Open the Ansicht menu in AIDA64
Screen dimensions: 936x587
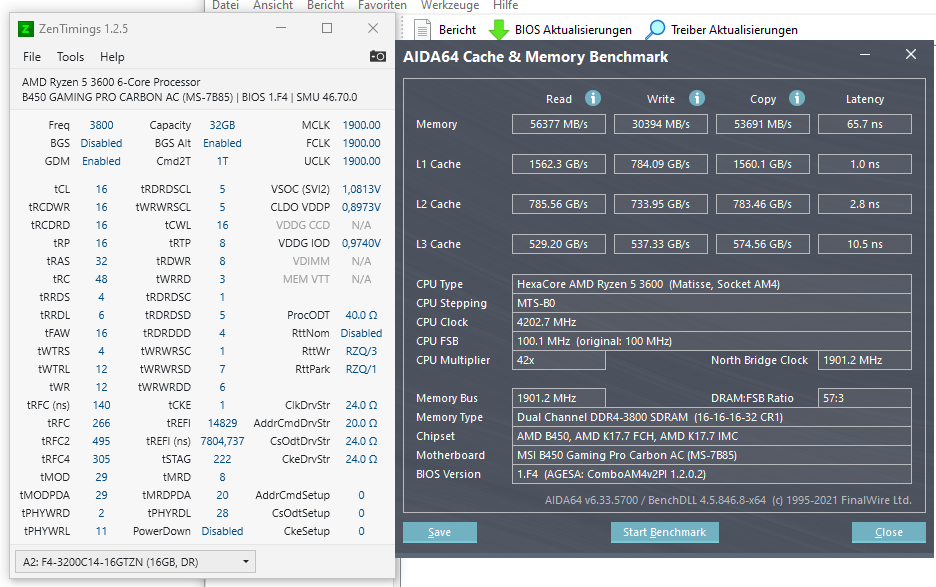click(273, 5)
